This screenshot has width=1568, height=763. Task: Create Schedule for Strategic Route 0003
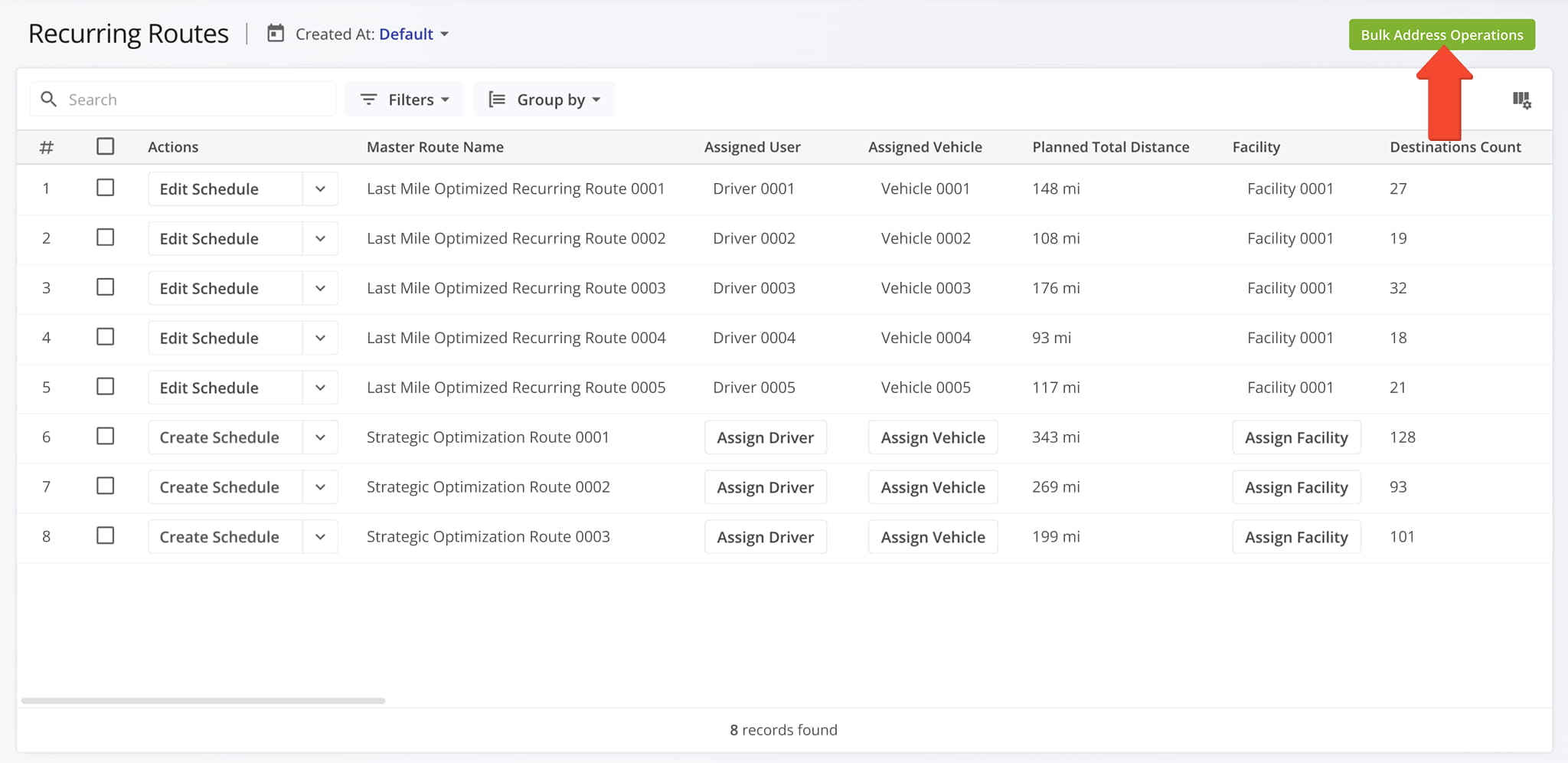(x=225, y=537)
